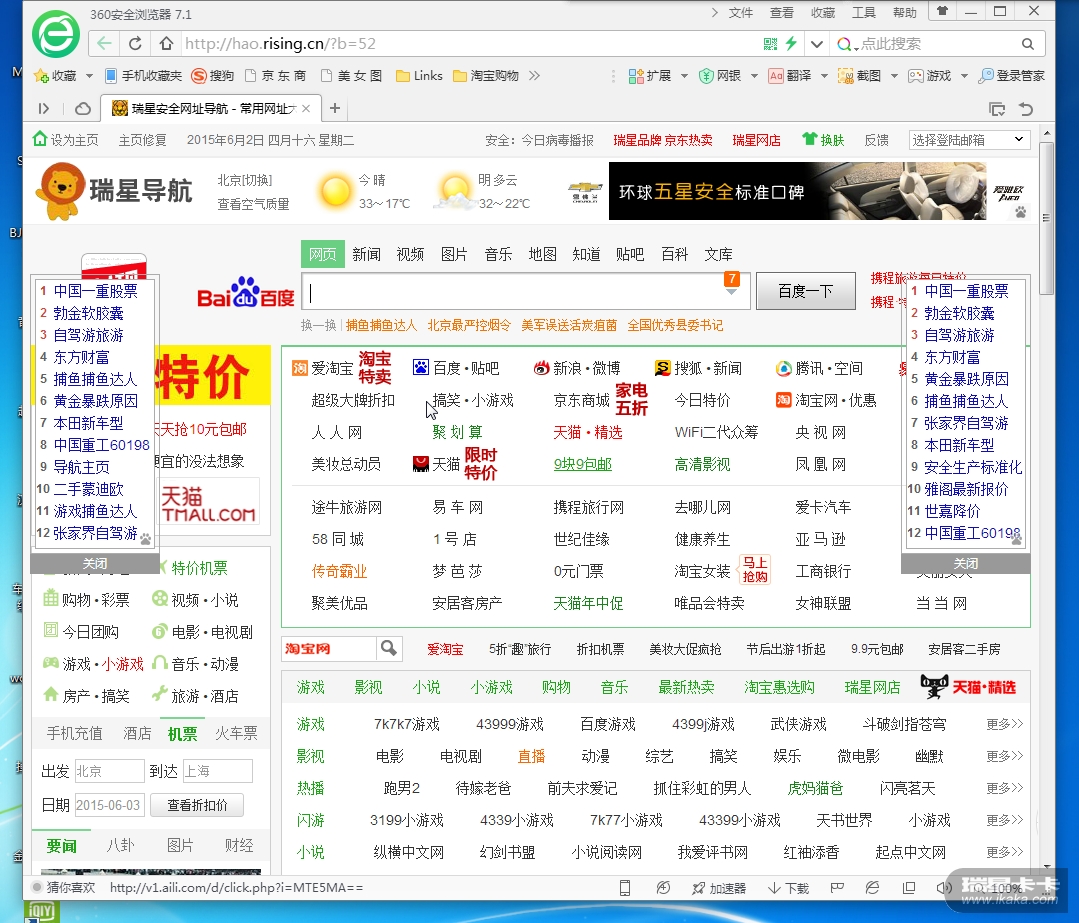
Task: Open the 截图 screenshot tool
Action: click(x=860, y=76)
